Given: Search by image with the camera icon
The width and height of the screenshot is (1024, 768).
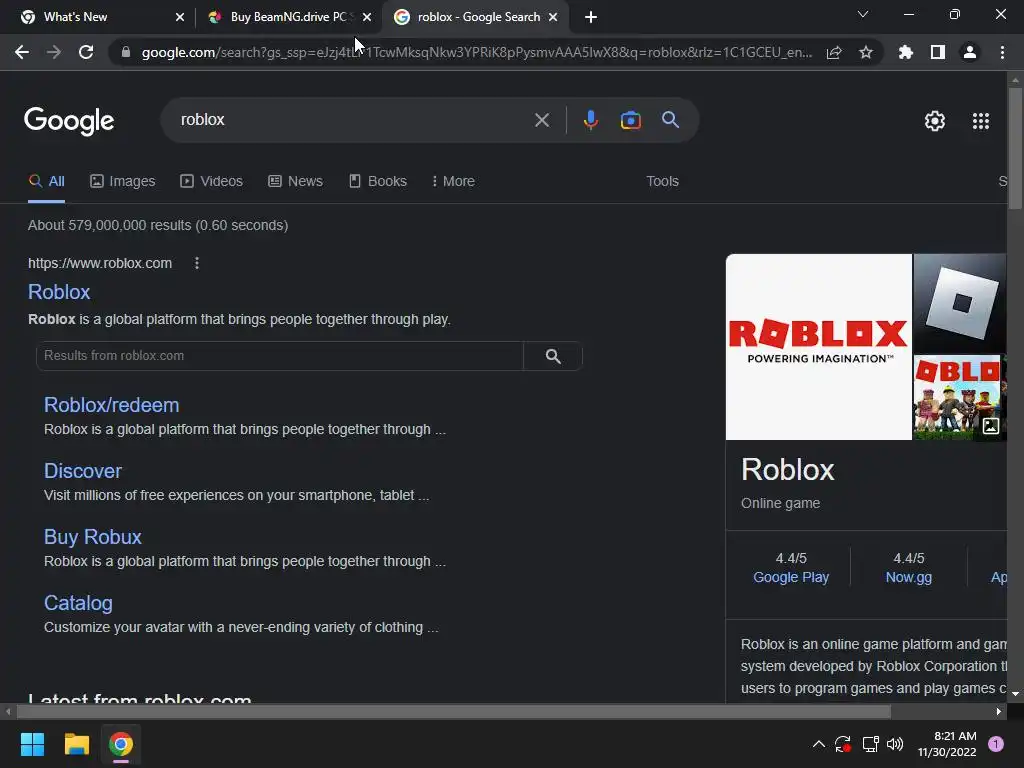Looking at the screenshot, I should pos(630,120).
